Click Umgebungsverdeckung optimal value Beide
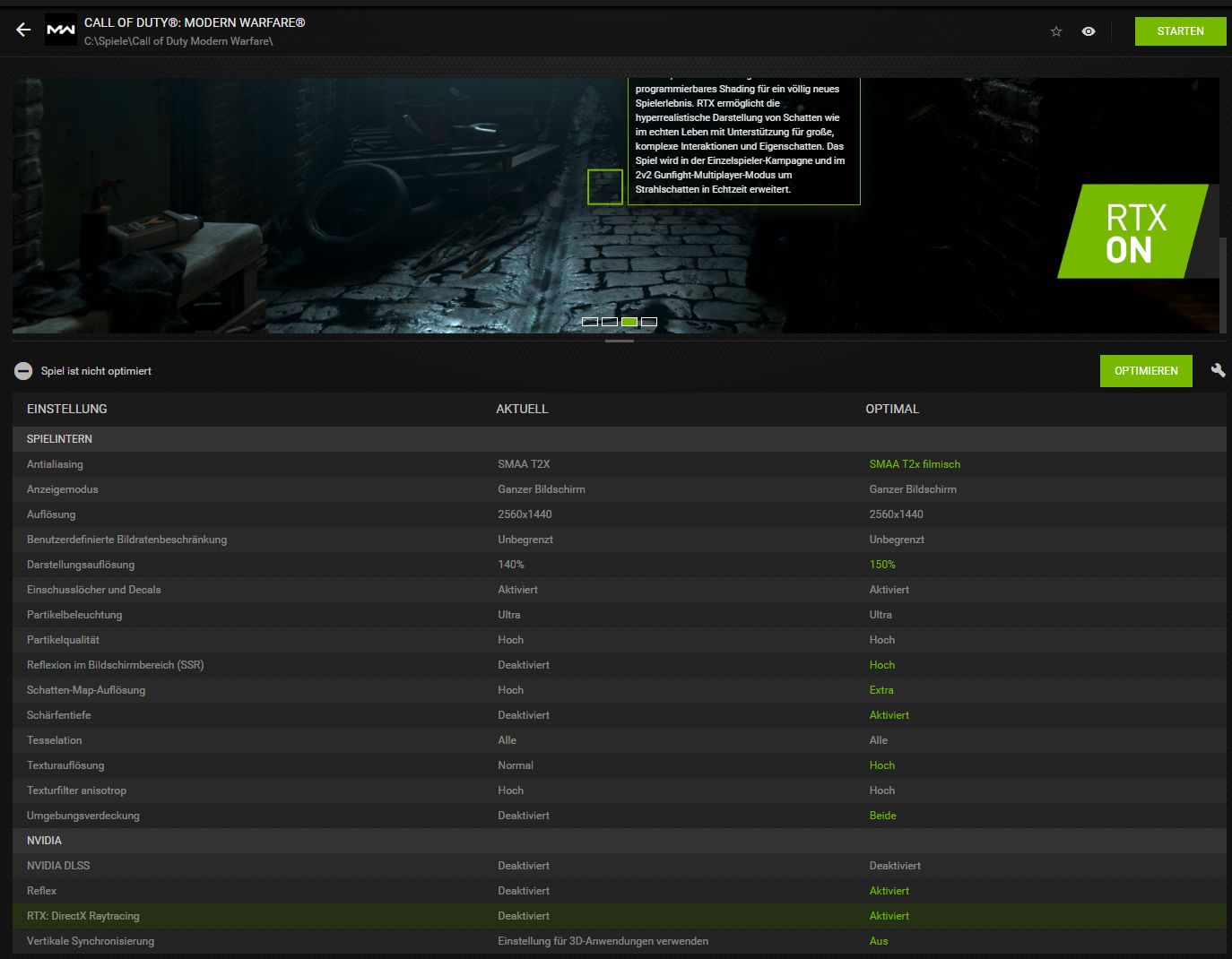The height and width of the screenshot is (959, 1232). point(883,816)
